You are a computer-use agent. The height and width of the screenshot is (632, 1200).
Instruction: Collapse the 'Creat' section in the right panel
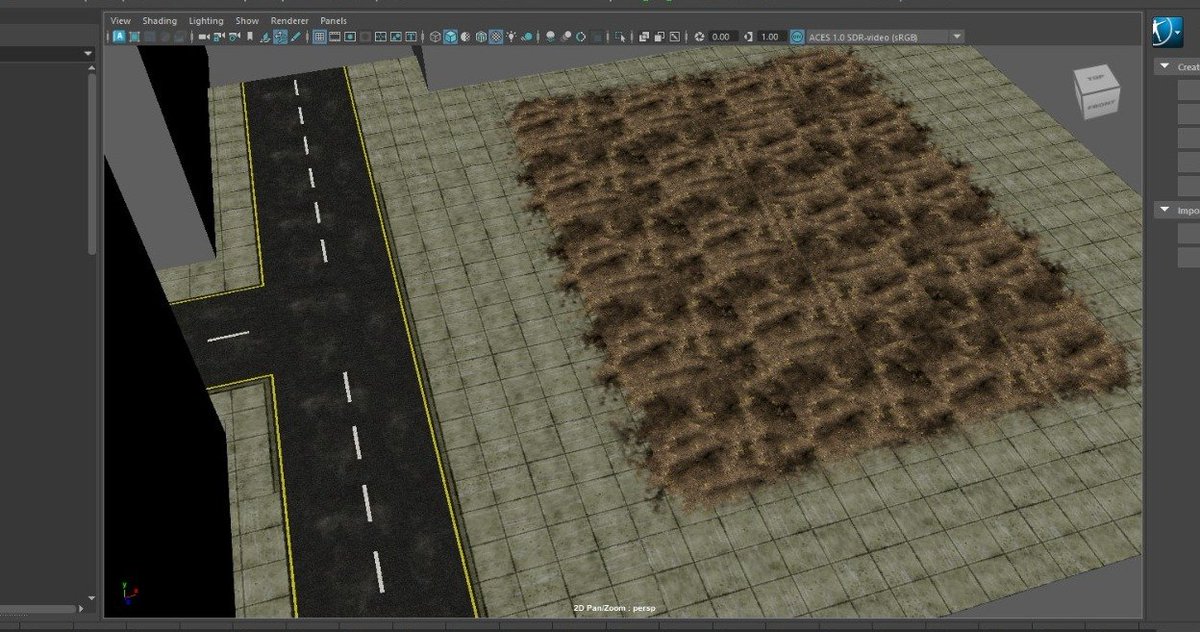pos(1164,67)
